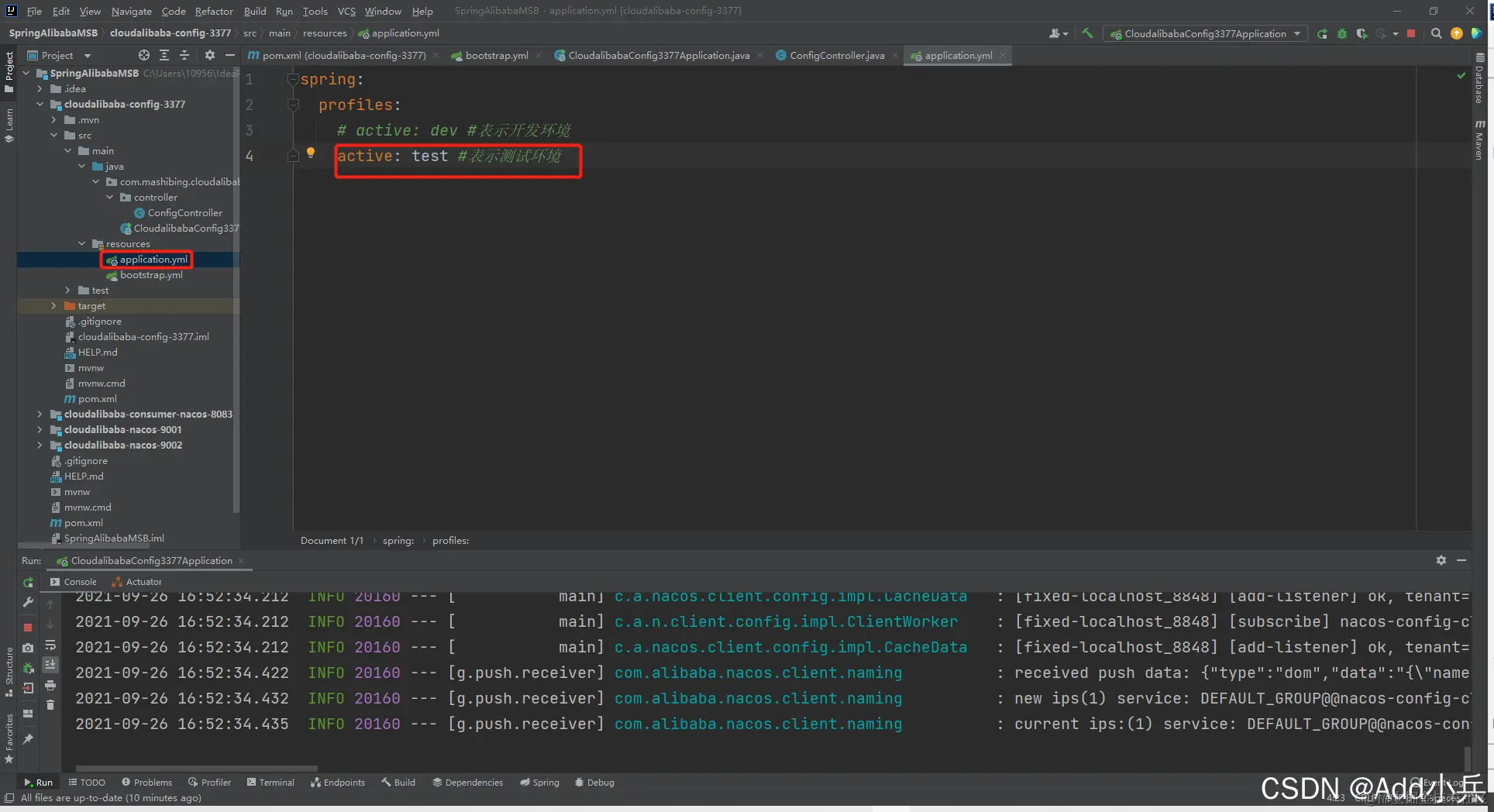This screenshot has width=1494, height=812.
Task: Restore layout using the Run panel grid icon
Action: click(x=28, y=714)
